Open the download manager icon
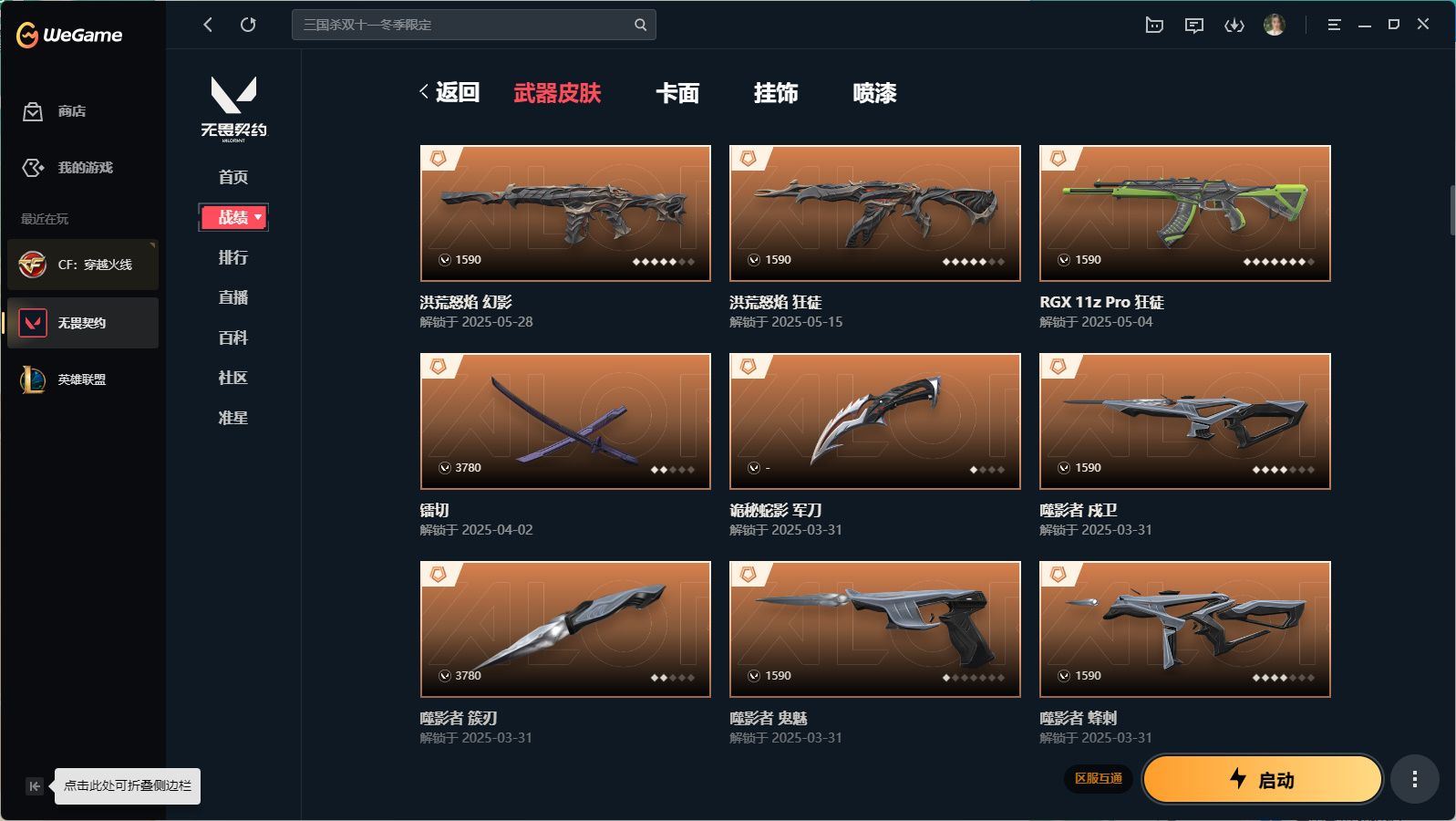This screenshot has width=1456, height=821. pyautogui.click(x=1234, y=25)
